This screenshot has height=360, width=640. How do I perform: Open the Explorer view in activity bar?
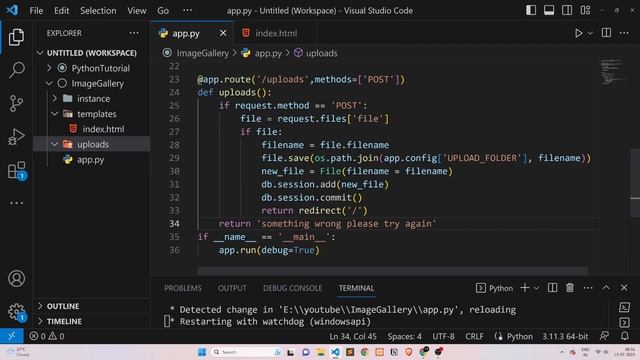pos(16,37)
